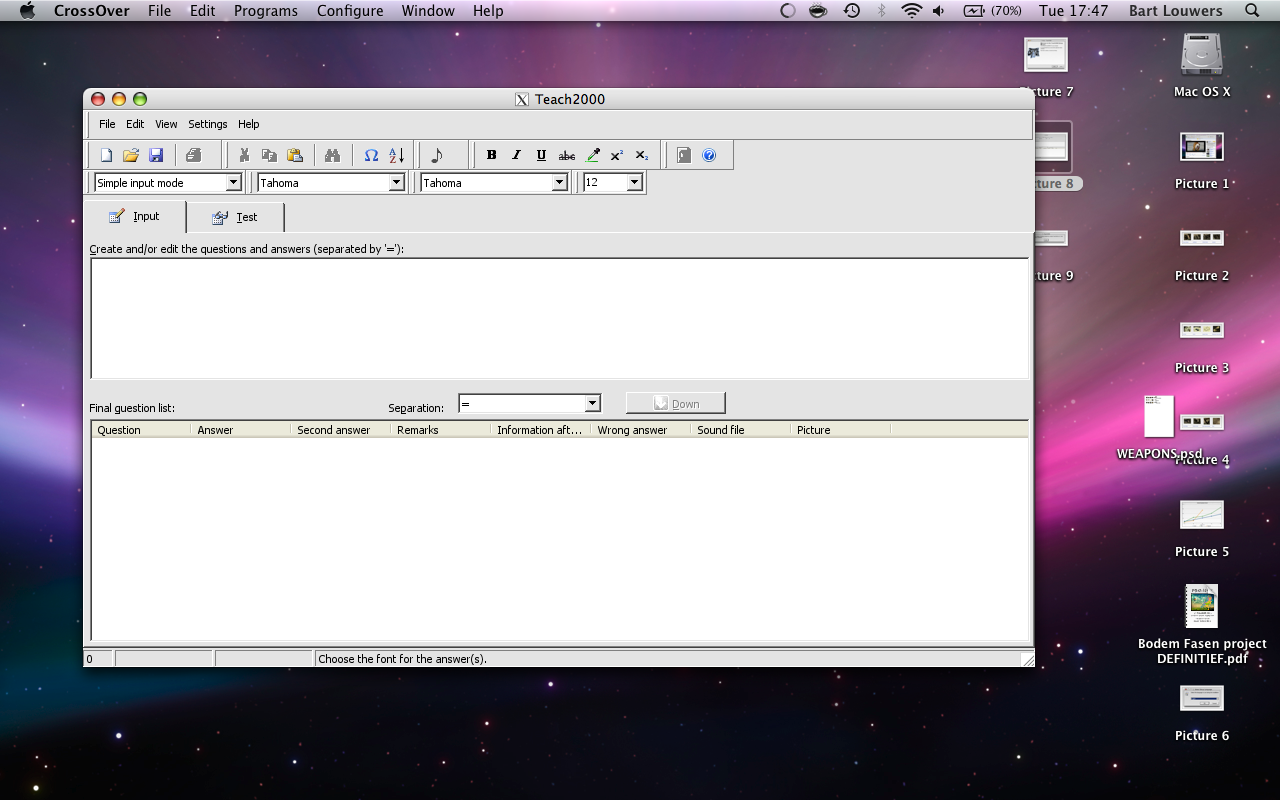Toggle bold formatting
The image size is (1280, 800).
491,154
